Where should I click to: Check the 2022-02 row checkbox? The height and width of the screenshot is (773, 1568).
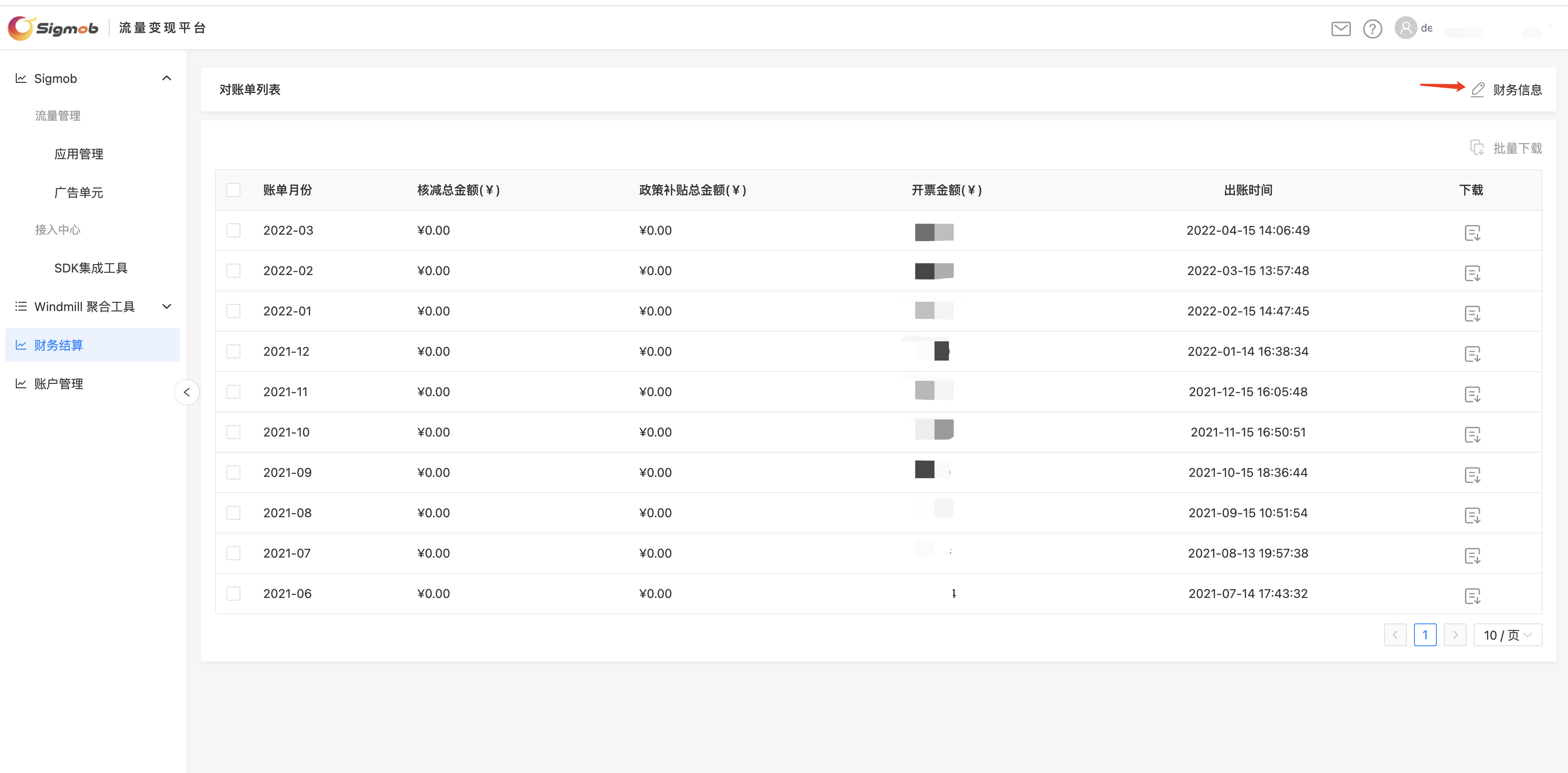[x=233, y=271]
